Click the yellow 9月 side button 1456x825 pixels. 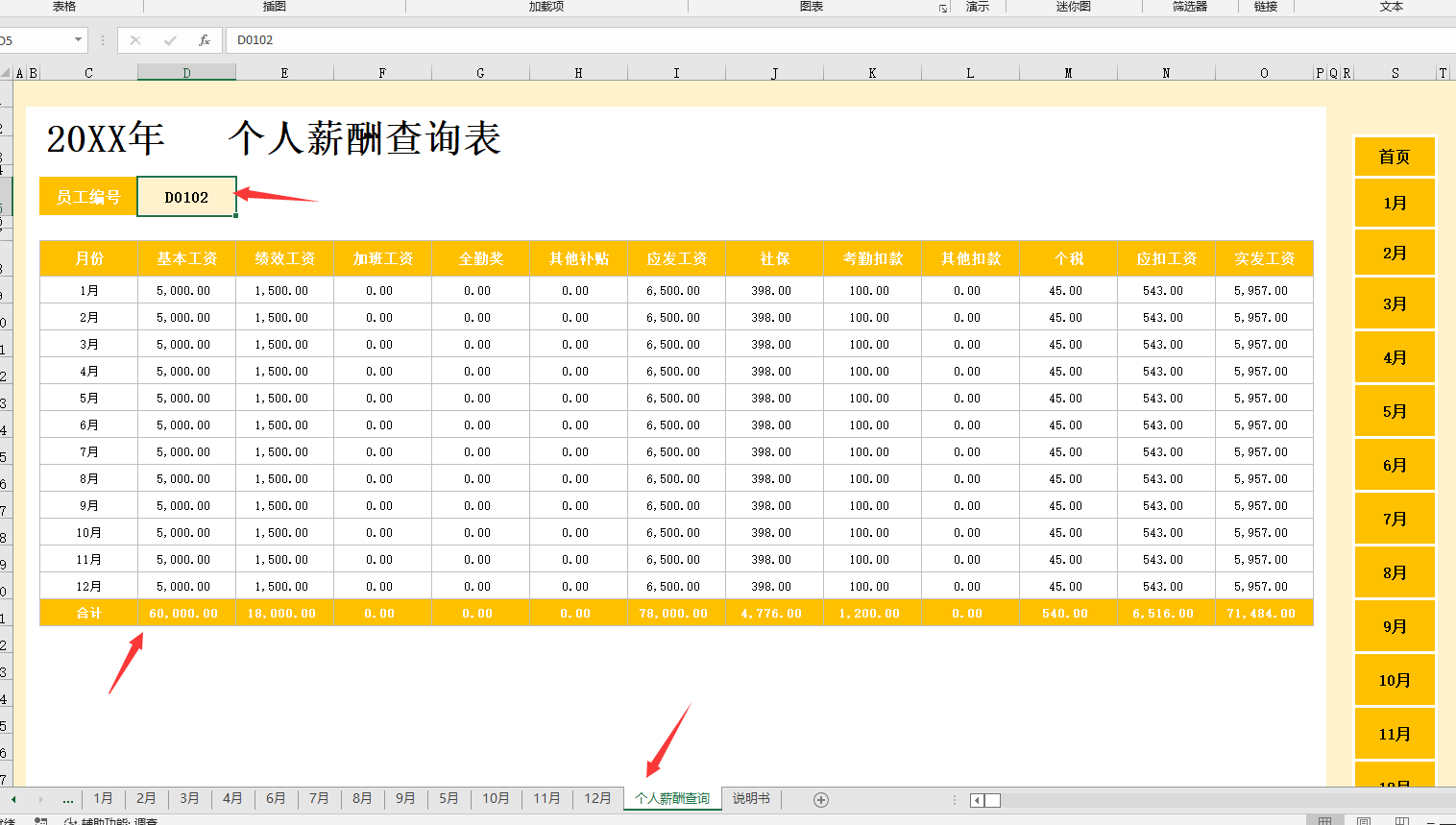point(1395,626)
